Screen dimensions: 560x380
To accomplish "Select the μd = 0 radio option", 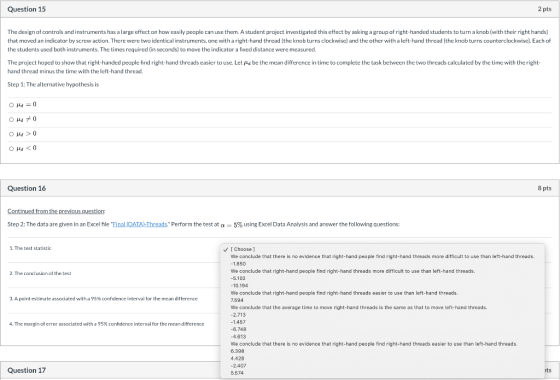I will tap(11, 105).
